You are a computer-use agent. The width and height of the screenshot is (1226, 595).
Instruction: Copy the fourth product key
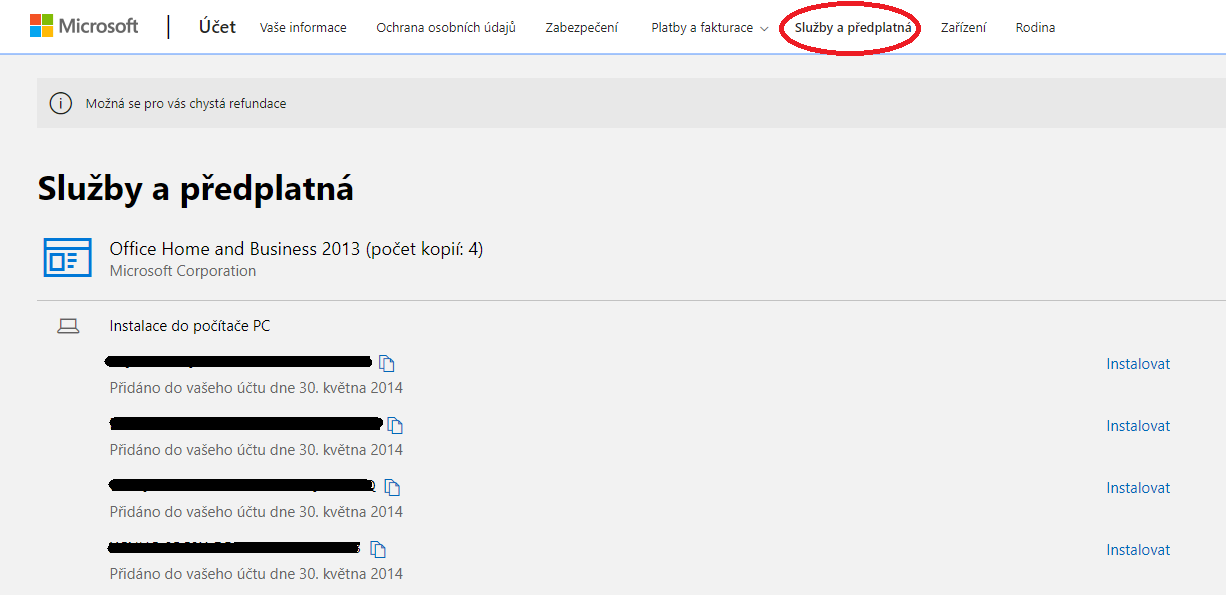click(x=378, y=550)
